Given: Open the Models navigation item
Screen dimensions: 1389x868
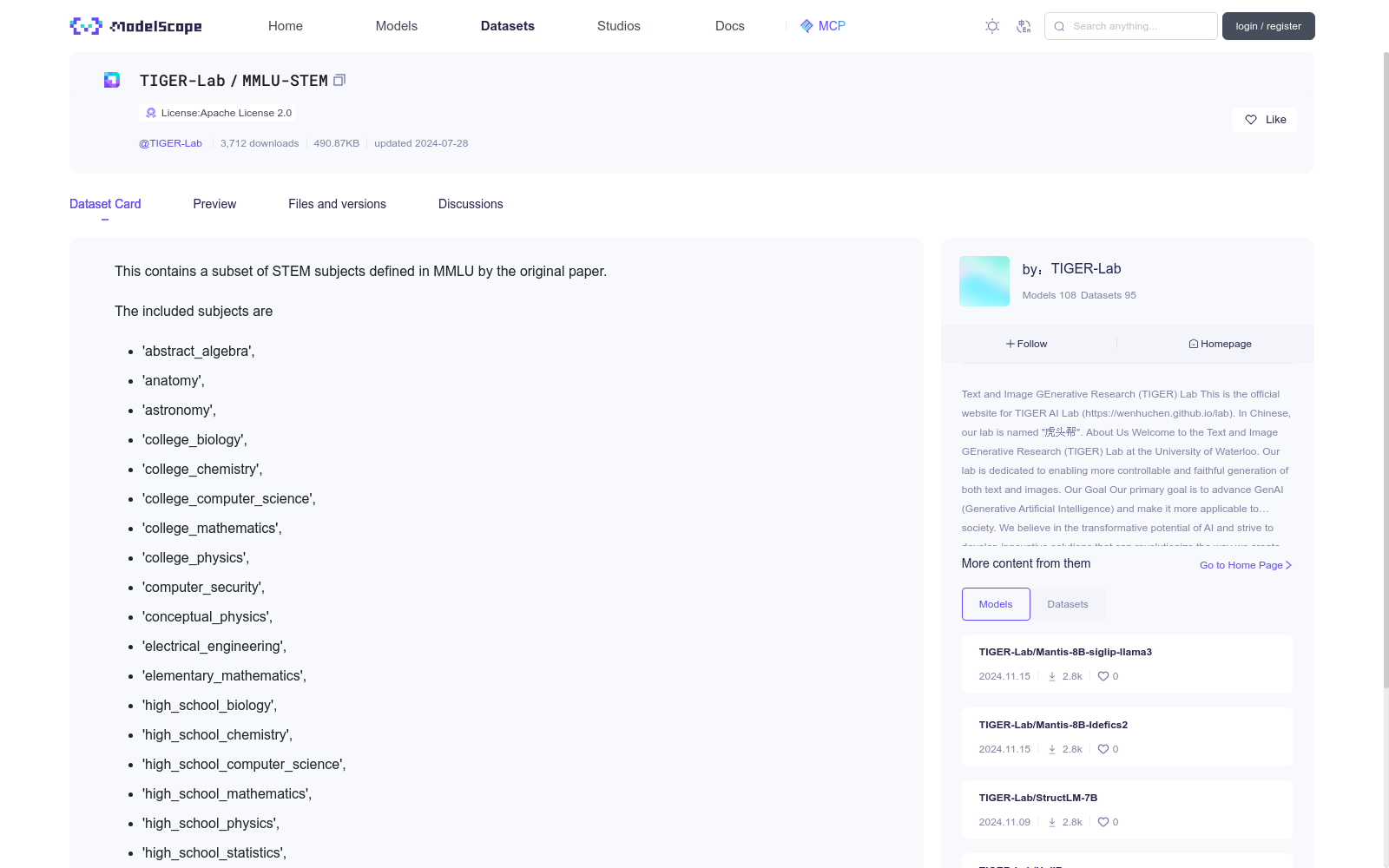Looking at the screenshot, I should [x=397, y=26].
